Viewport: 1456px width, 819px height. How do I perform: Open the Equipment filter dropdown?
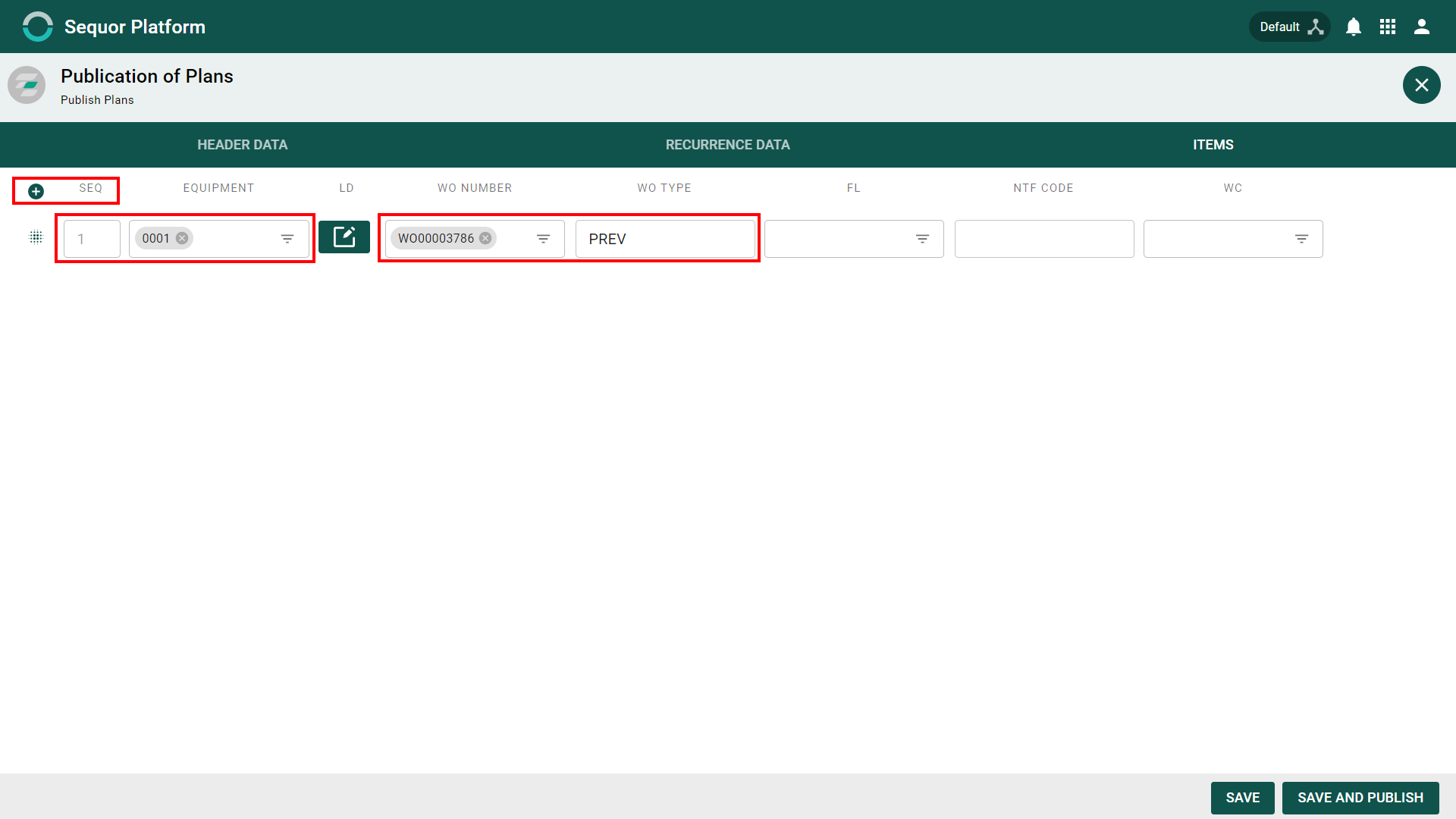point(287,239)
